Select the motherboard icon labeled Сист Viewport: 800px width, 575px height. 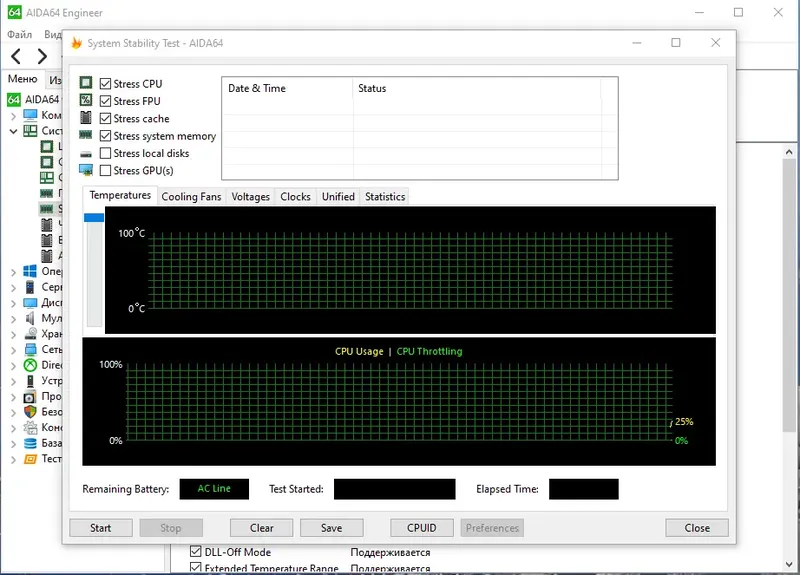click(x=30, y=131)
